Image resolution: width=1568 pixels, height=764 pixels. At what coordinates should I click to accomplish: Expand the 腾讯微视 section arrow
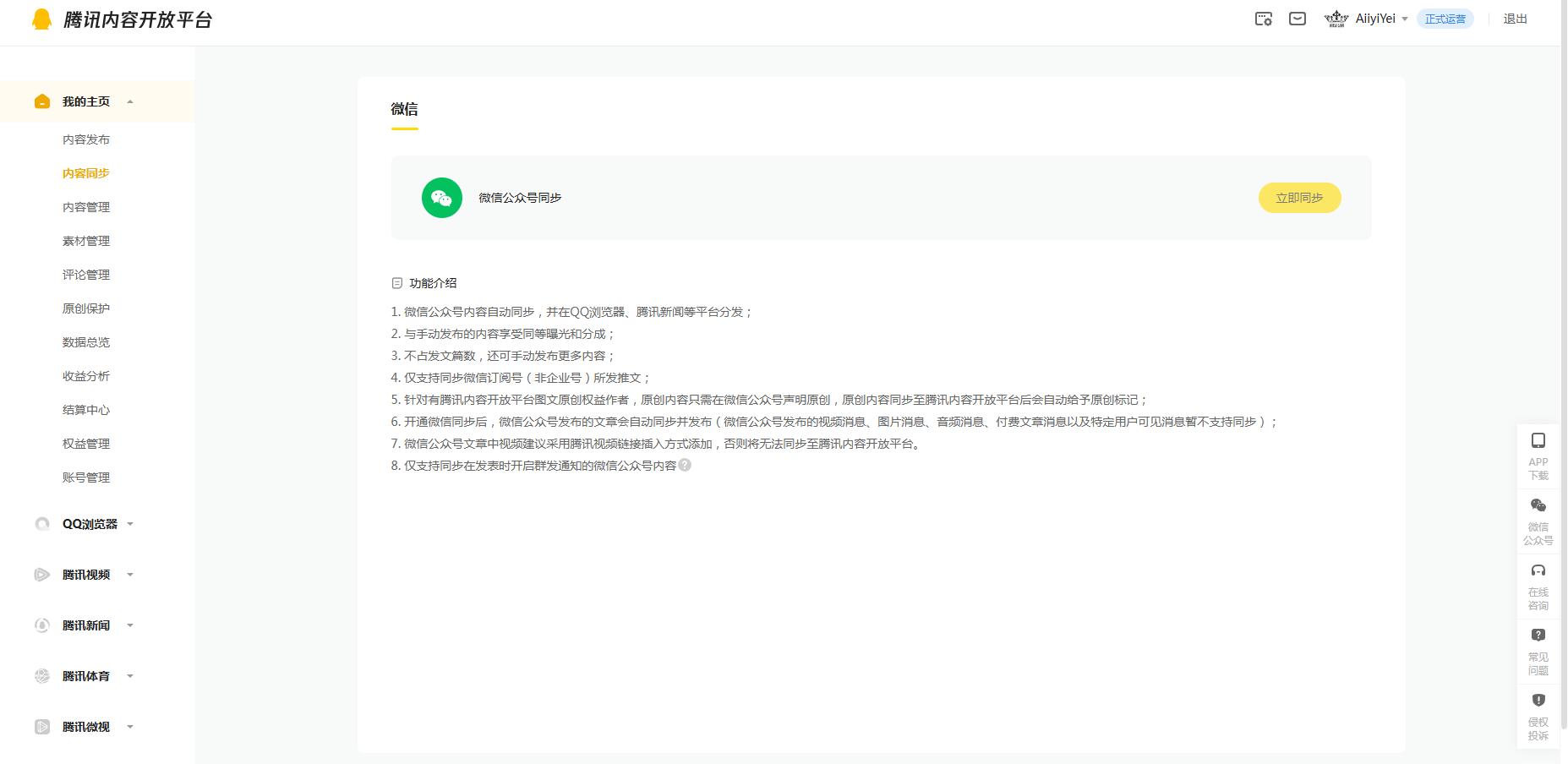pyautogui.click(x=130, y=727)
